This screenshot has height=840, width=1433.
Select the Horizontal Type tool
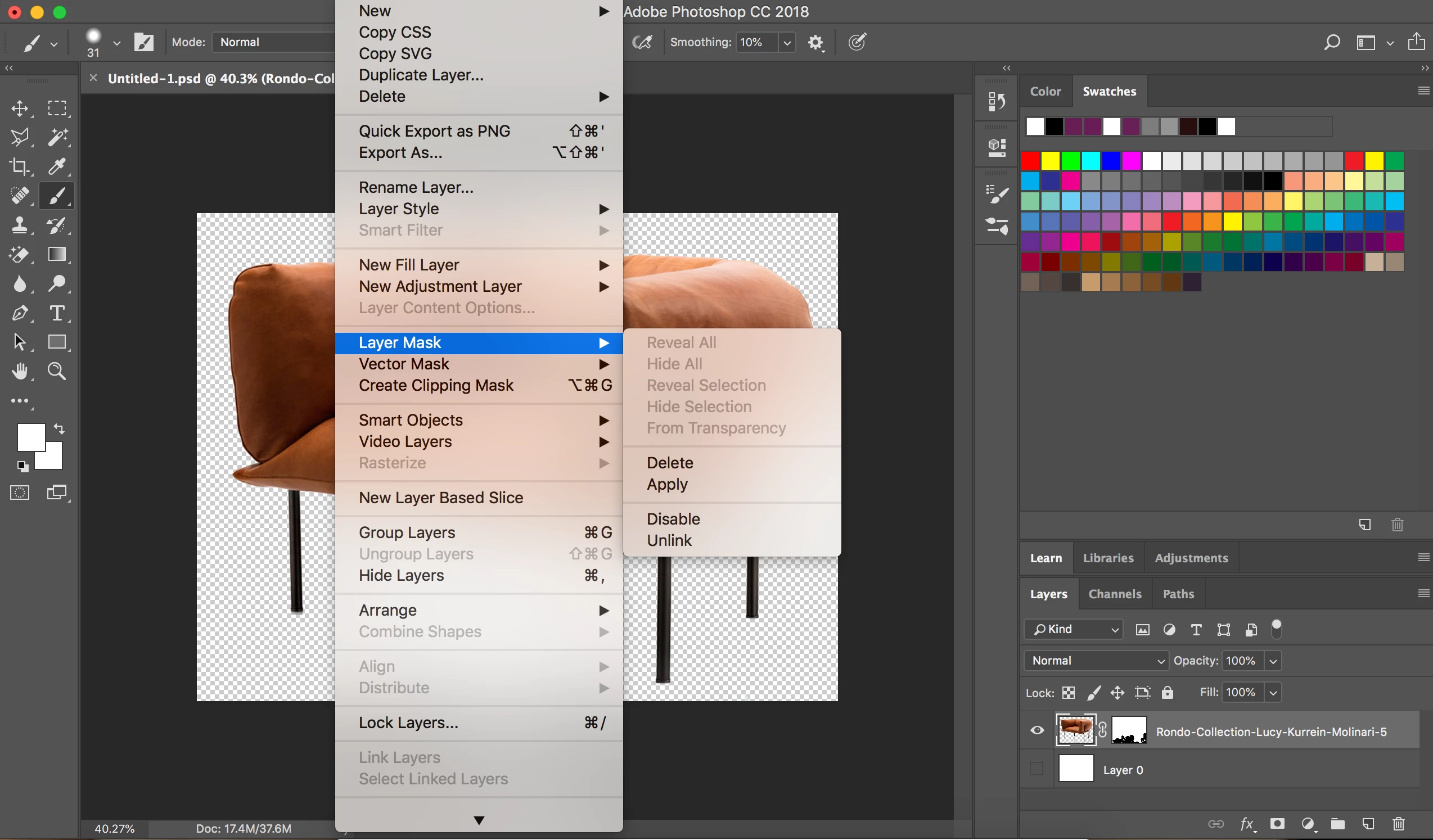point(57,313)
